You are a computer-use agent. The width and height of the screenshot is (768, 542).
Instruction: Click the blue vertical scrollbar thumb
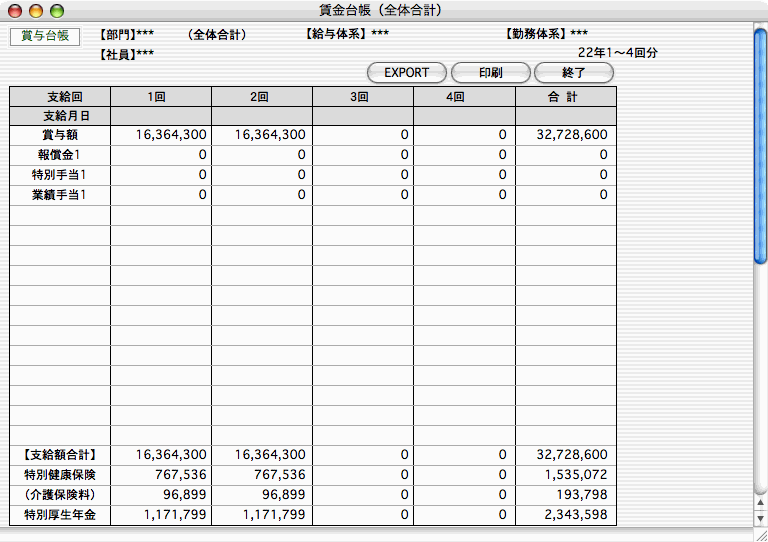(760, 145)
